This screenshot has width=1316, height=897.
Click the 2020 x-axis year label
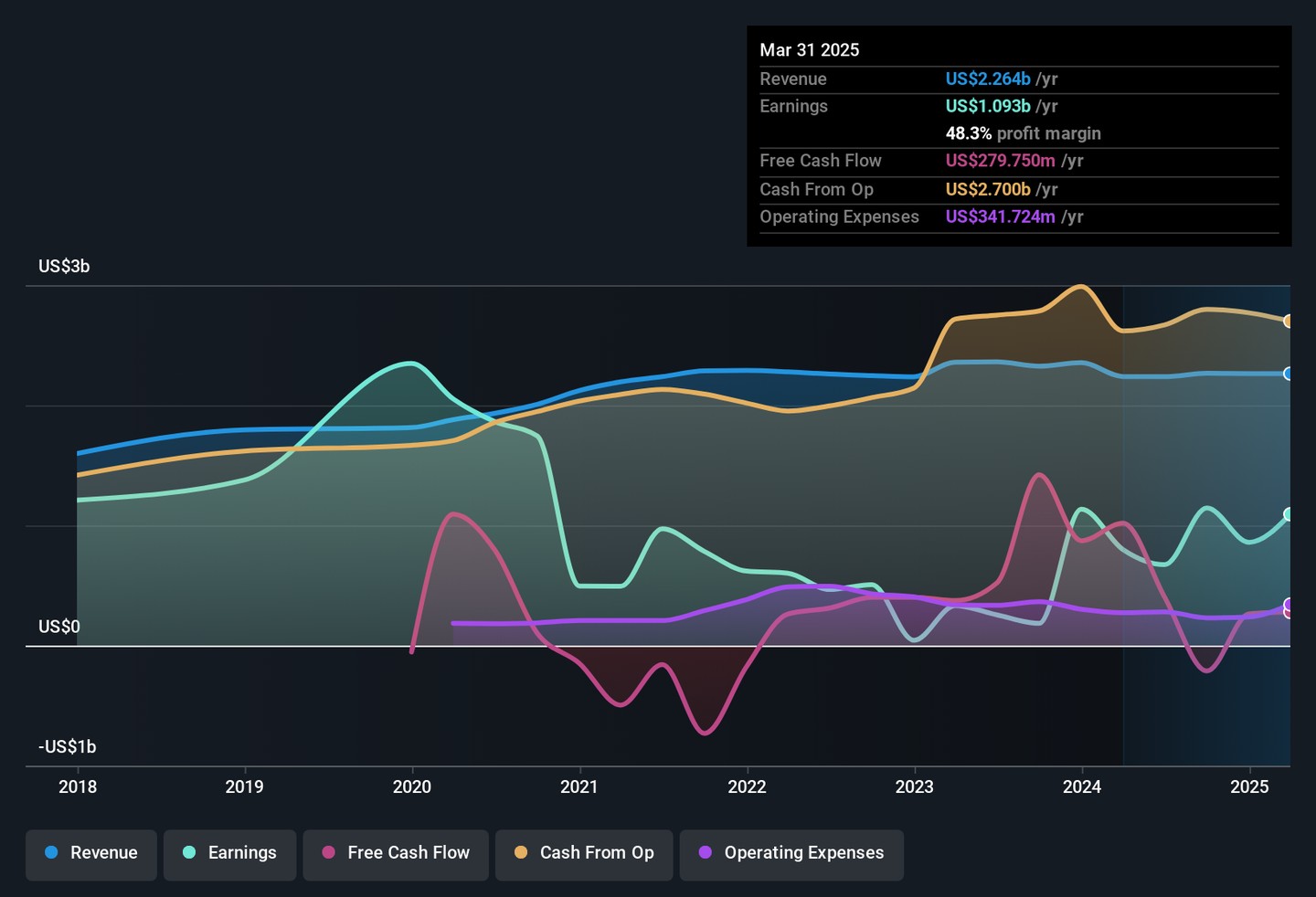[x=412, y=787]
